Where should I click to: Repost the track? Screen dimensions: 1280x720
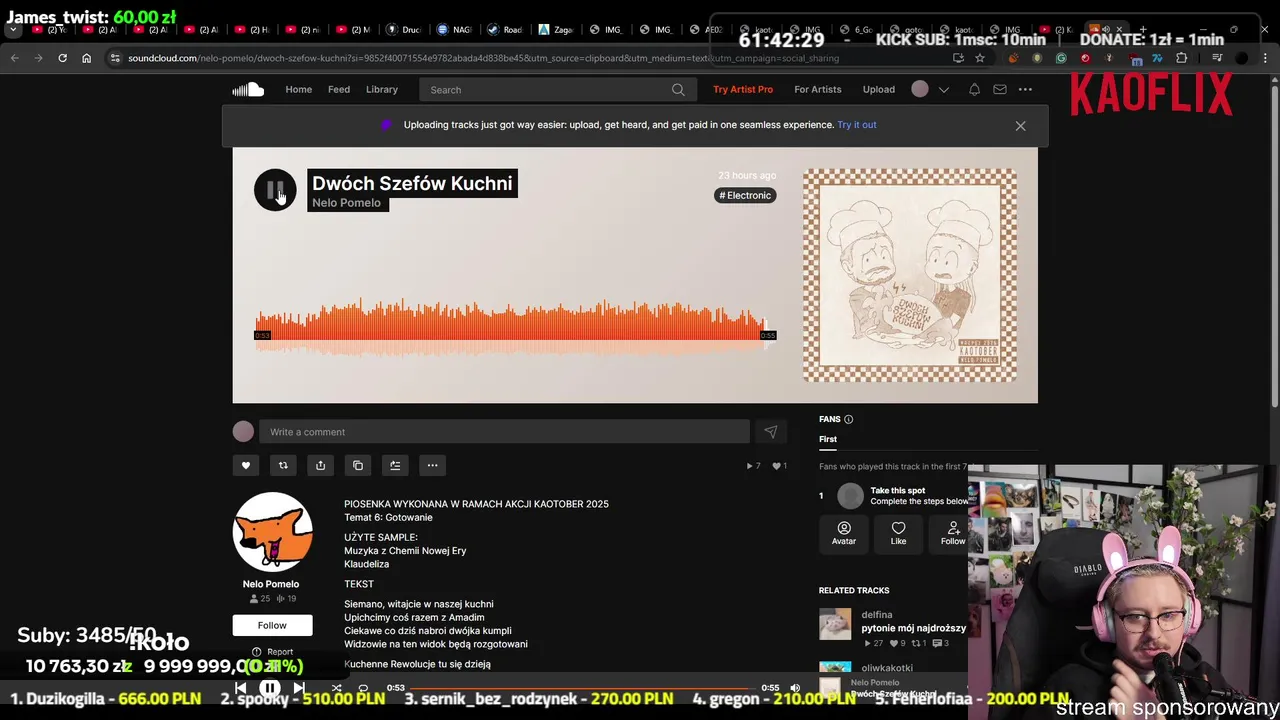click(283, 465)
